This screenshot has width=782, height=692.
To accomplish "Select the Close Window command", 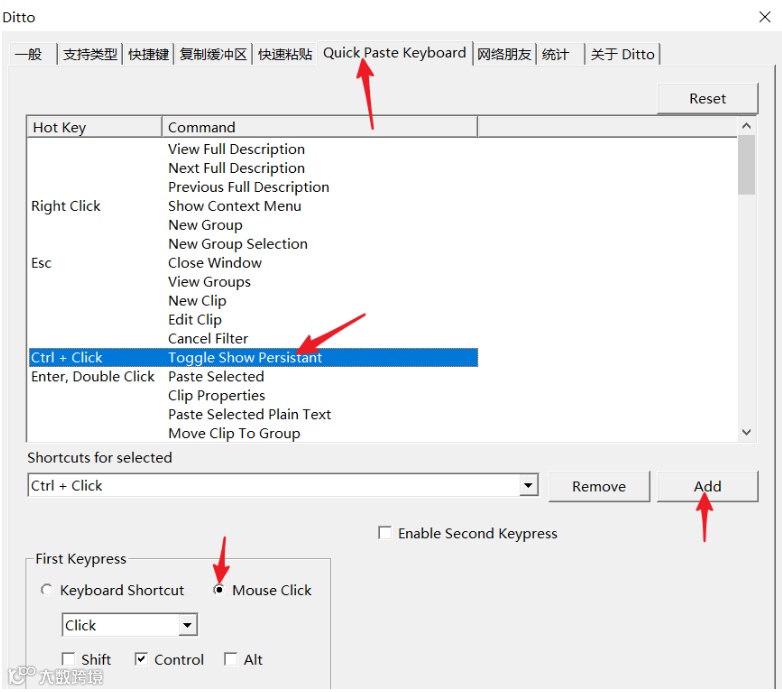I will 253,263.
